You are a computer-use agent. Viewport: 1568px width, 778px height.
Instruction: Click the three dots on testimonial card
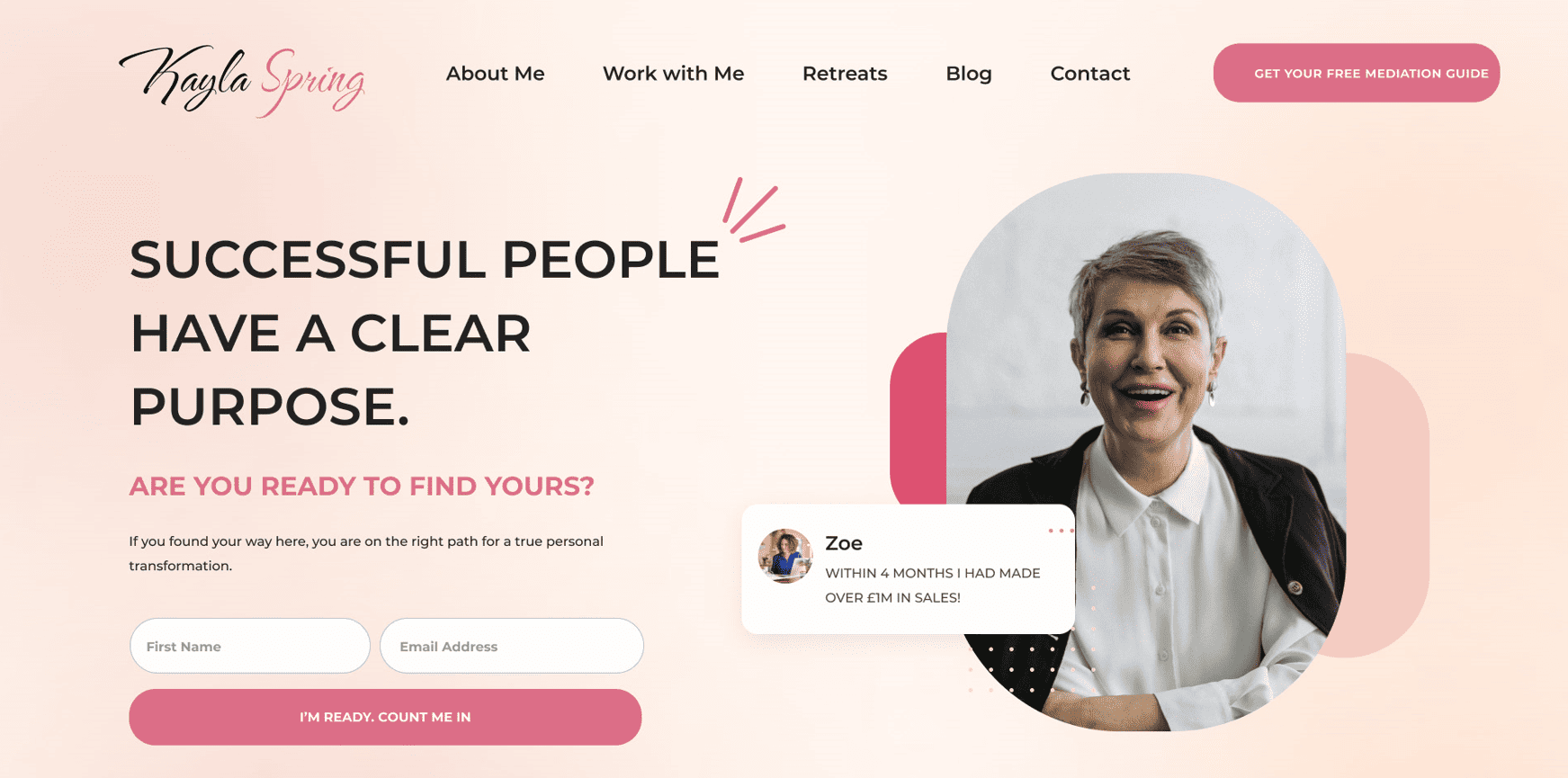[x=1061, y=531]
